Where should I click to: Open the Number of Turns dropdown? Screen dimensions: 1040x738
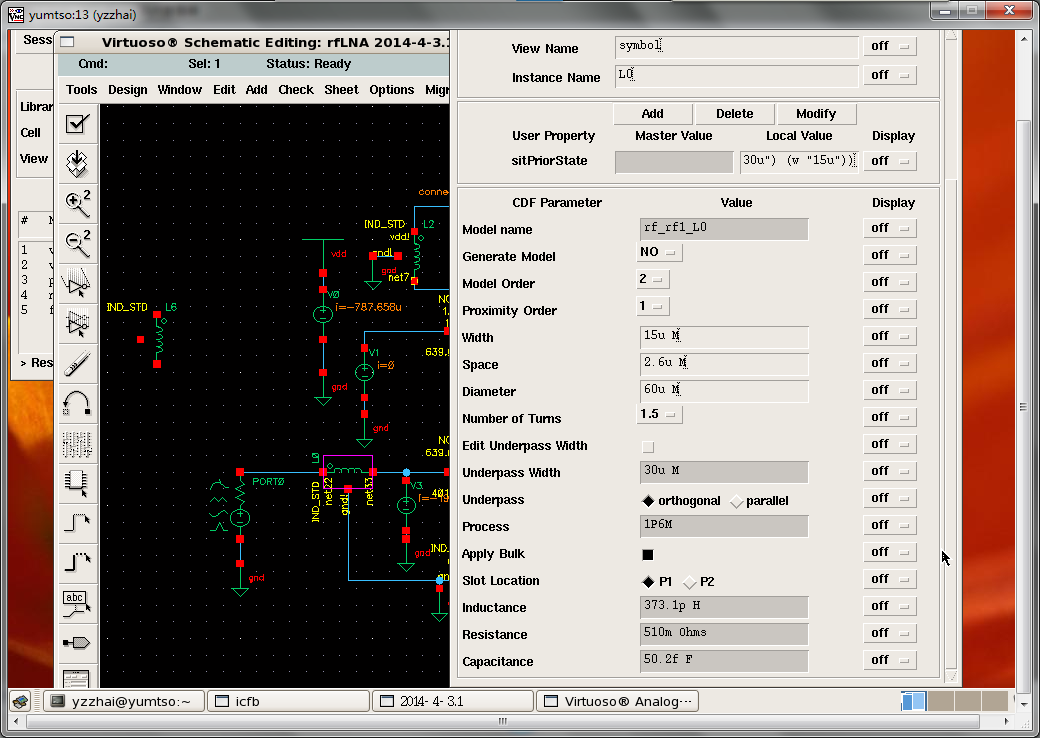click(x=661, y=414)
